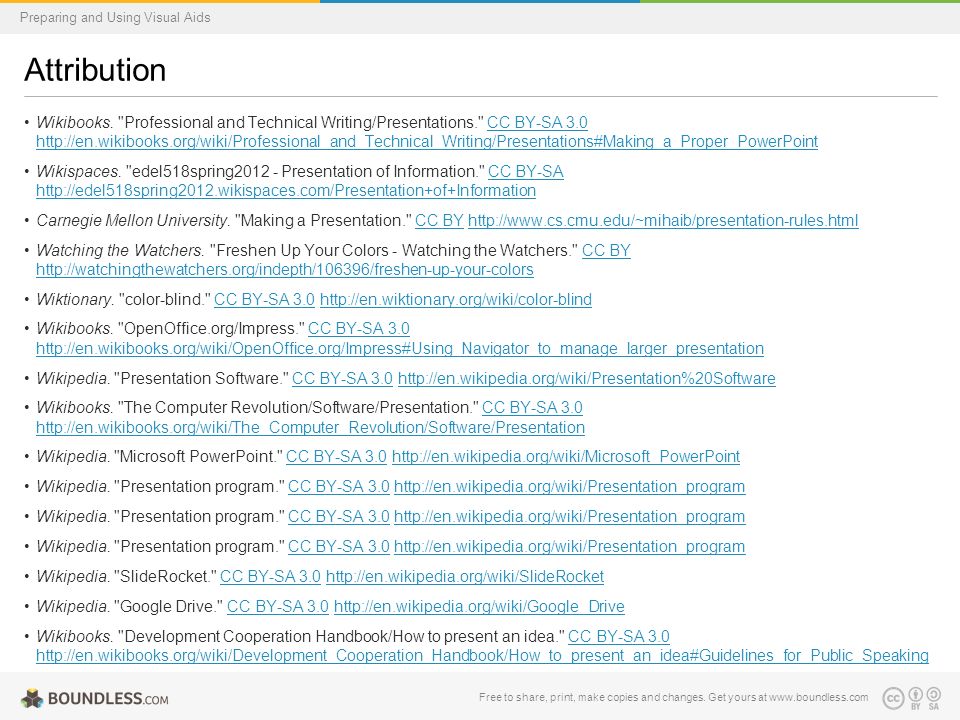Click 'Preparing and Using Visual Aids' header text
This screenshot has height=720, width=960.
tap(115, 17)
